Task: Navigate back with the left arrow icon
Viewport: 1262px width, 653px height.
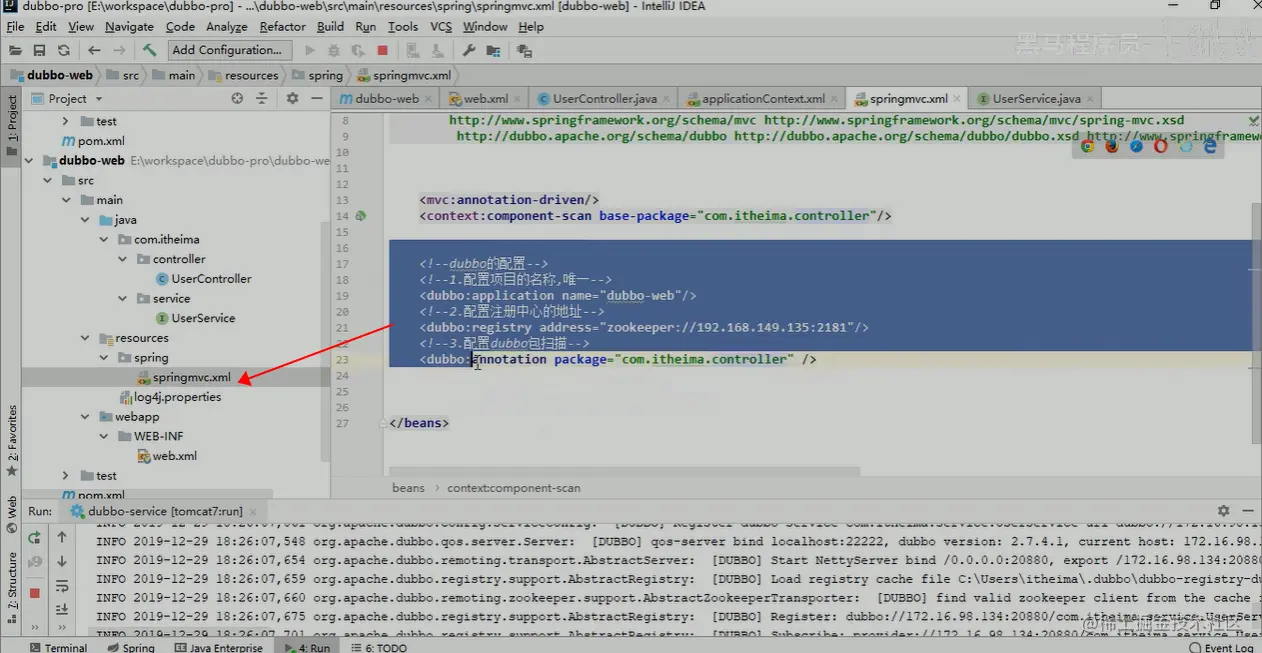Action: point(94,50)
